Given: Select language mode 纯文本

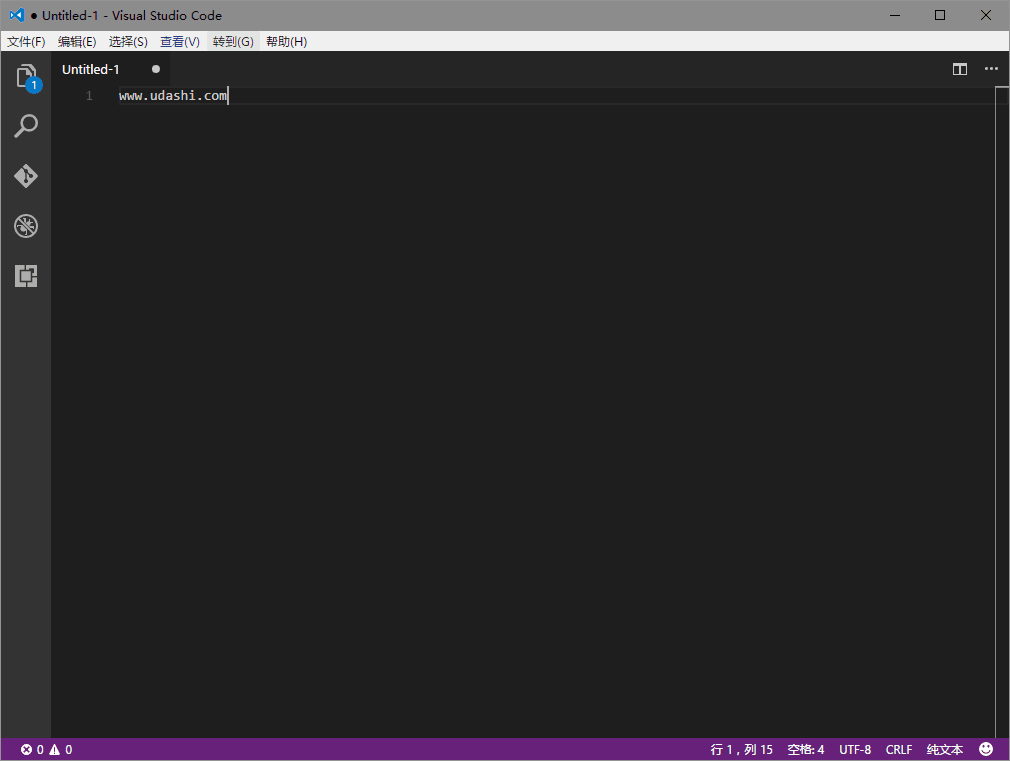Looking at the screenshot, I should point(945,749).
